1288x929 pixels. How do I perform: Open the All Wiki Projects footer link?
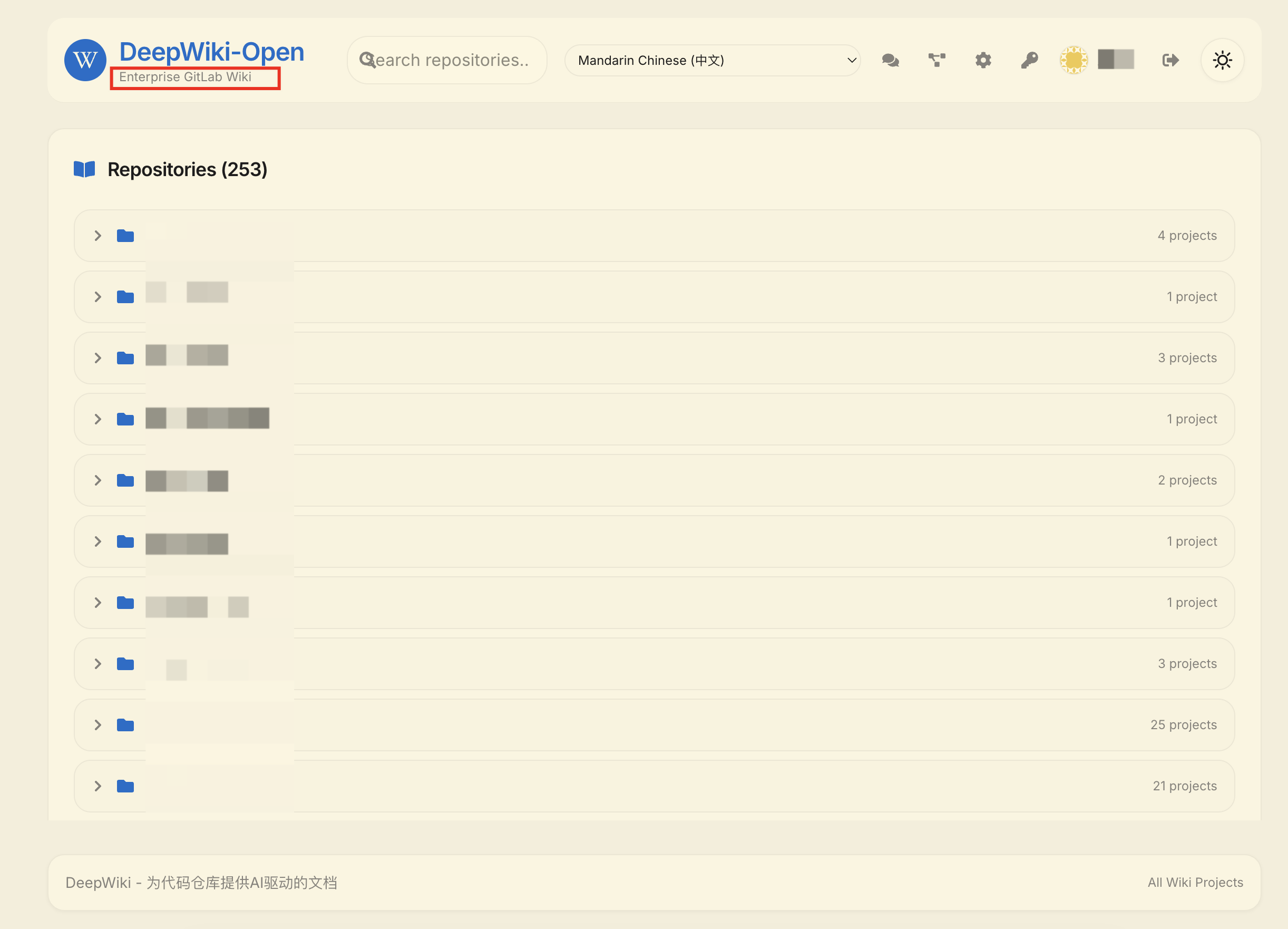[x=1195, y=883]
